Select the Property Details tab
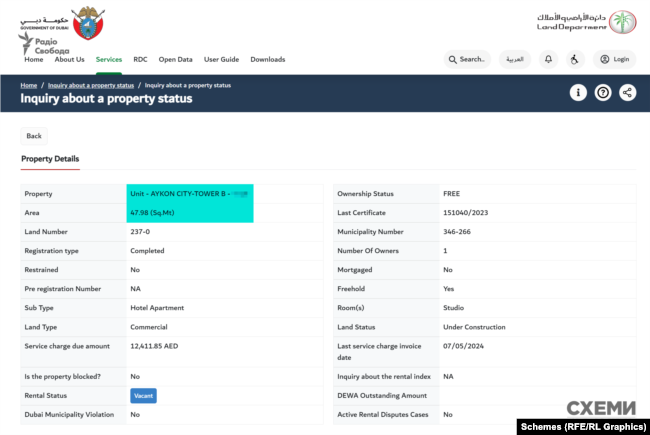This screenshot has height=435, width=650. (50, 159)
